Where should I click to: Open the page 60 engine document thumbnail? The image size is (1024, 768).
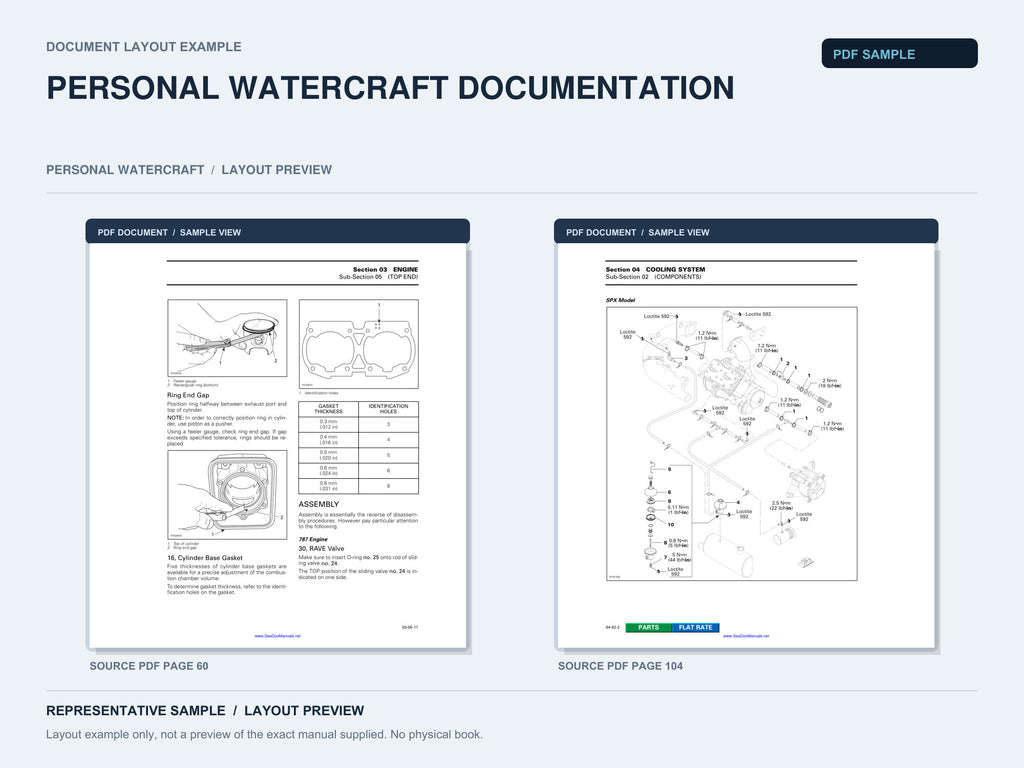point(278,445)
